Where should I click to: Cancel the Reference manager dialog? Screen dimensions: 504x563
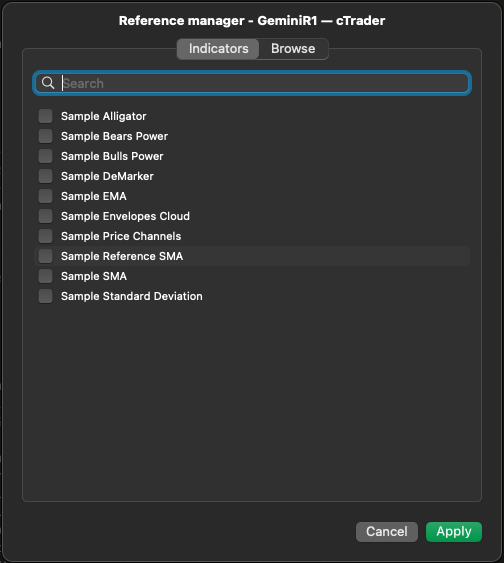(x=387, y=531)
